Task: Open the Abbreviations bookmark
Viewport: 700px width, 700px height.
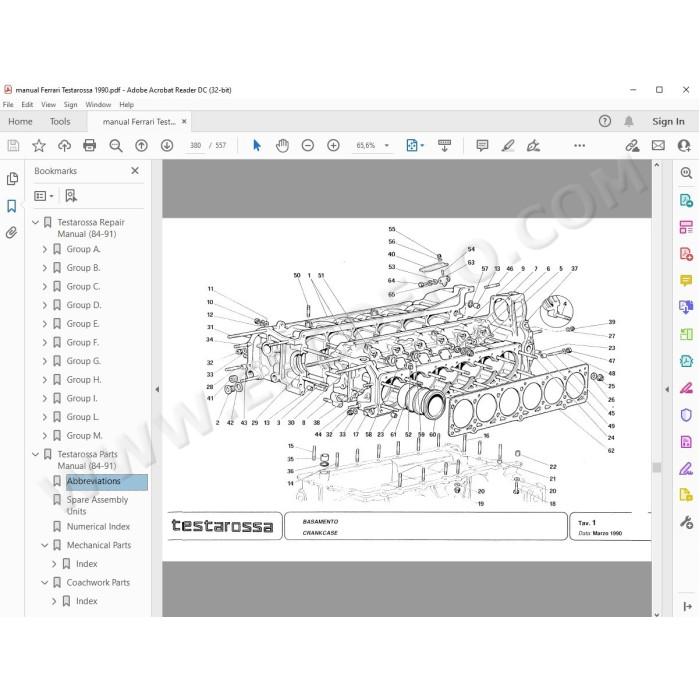Action: [x=93, y=481]
